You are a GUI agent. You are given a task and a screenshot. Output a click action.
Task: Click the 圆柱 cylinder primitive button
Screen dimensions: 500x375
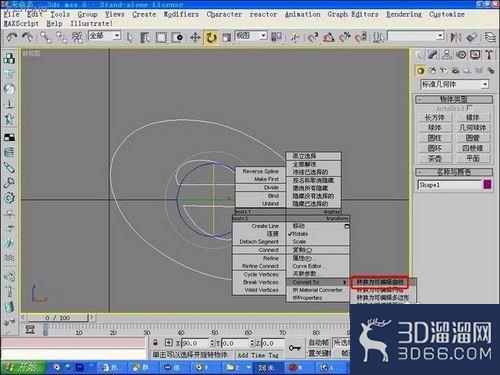(435, 138)
